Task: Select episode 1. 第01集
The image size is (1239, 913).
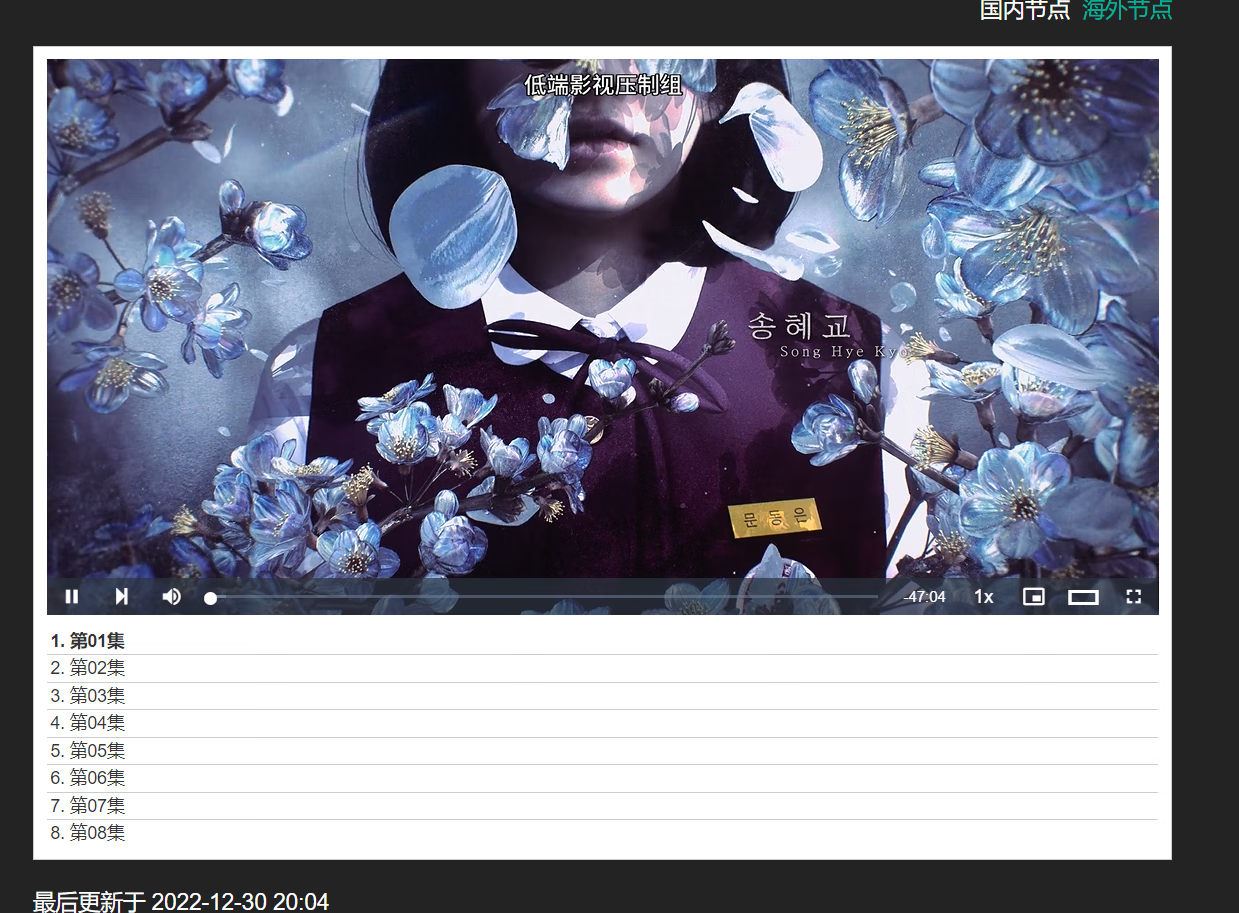Action: click(x=603, y=641)
